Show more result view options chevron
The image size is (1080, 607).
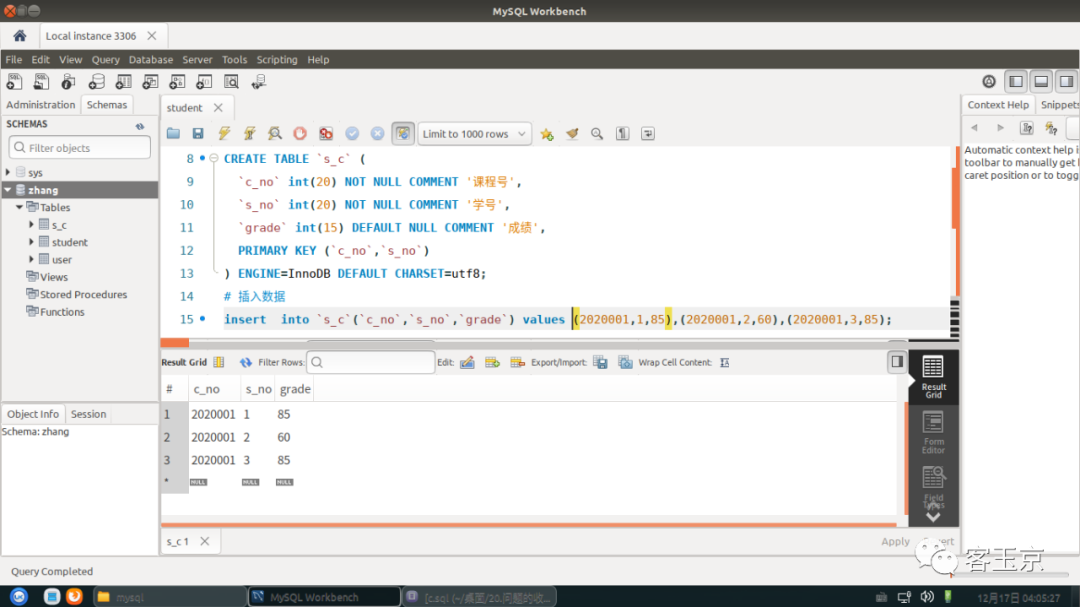(933, 517)
